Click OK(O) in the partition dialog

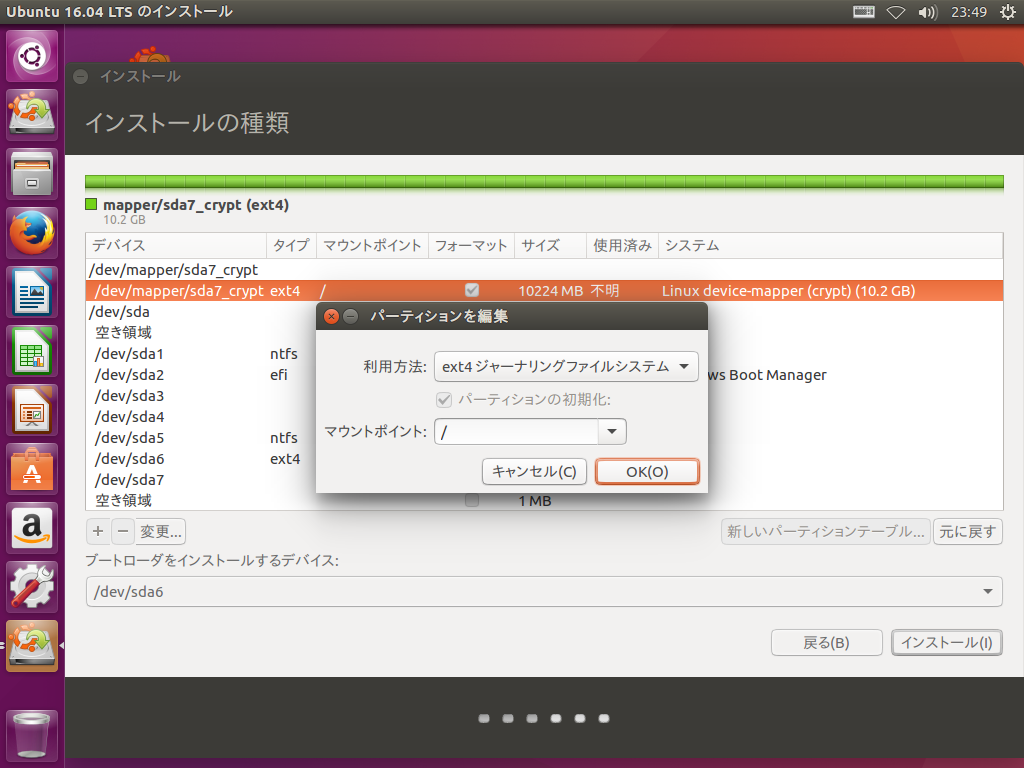point(647,472)
